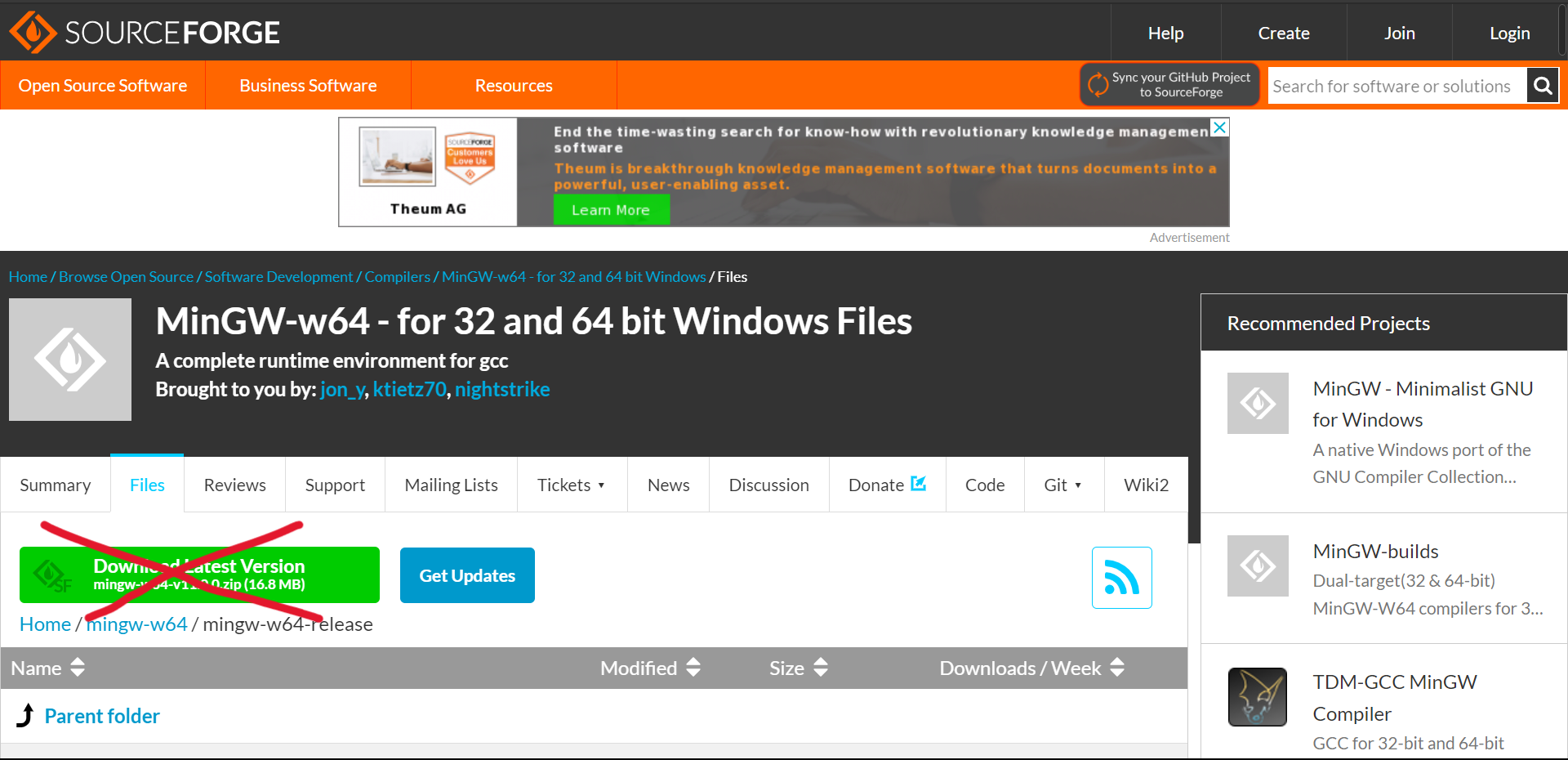The height and width of the screenshot is (760, 1568).
Task: Open MinGW - Minimalist GNU for Windows title
Action: pyautogui.click(x=1423, y=404)
